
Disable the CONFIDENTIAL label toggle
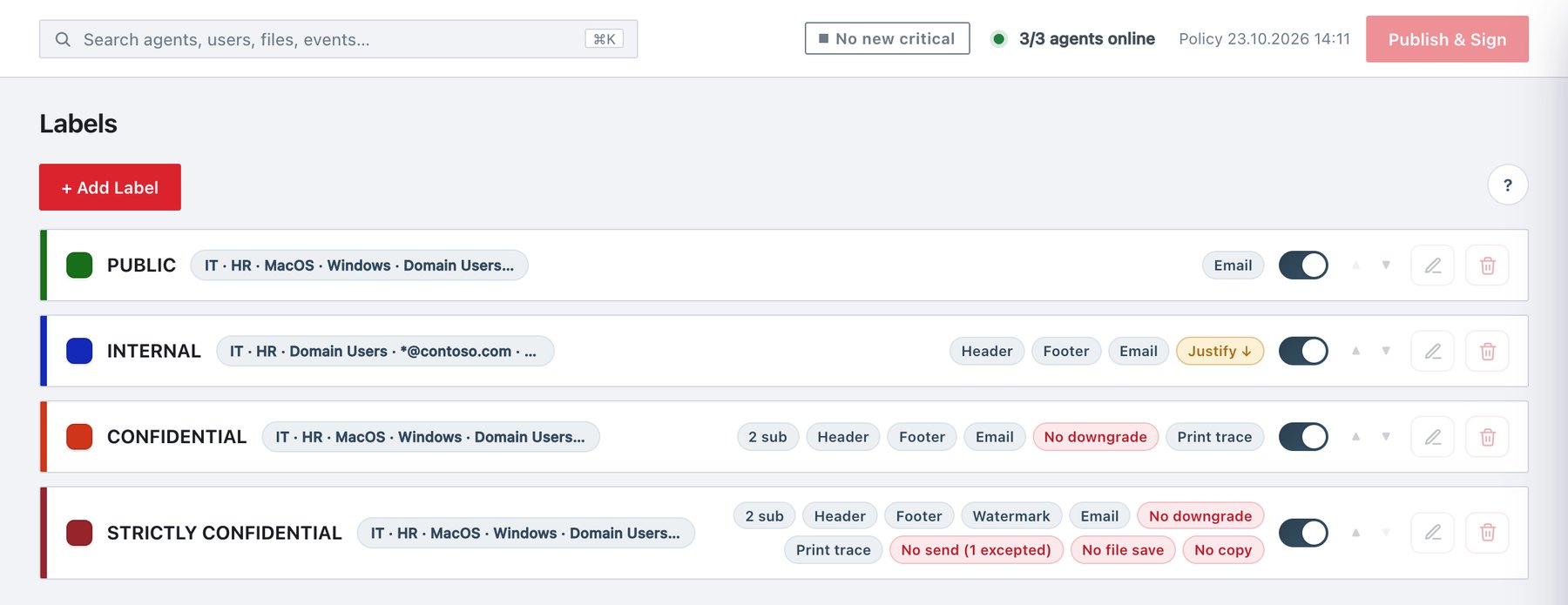[x=1303, y=437]
